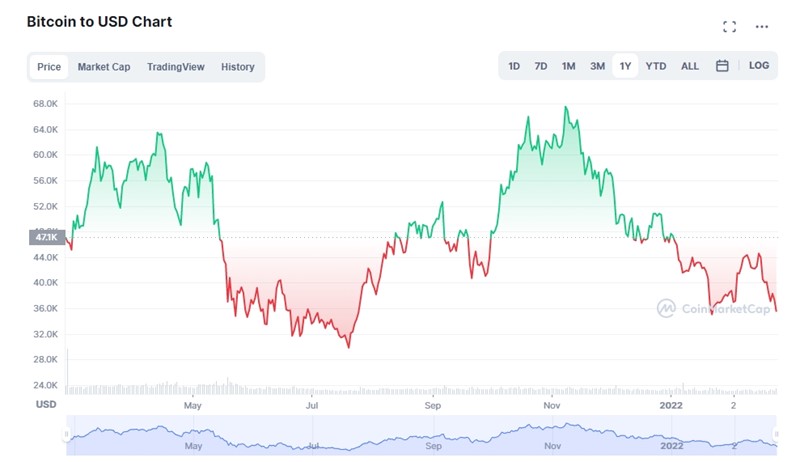Open the History tab
The image size is (800, 462).
coord(238,67)
